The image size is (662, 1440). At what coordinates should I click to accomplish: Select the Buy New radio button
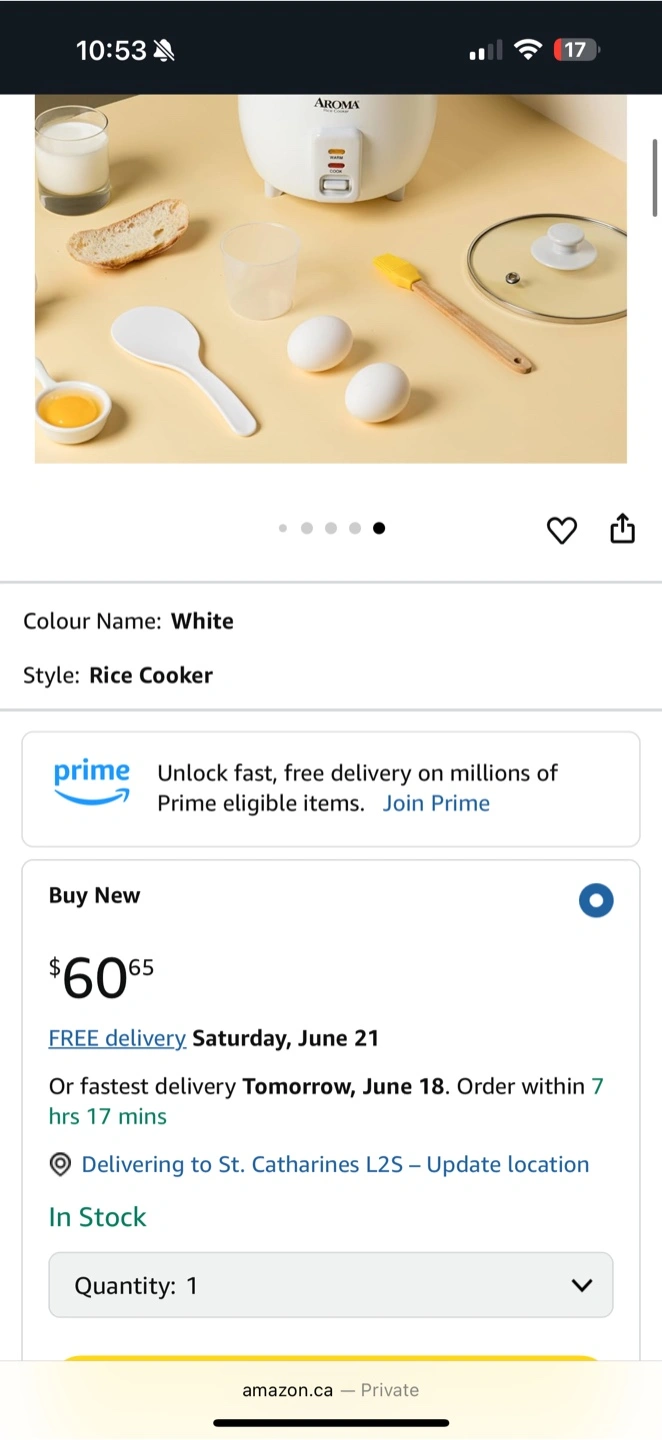coord(596,901)
